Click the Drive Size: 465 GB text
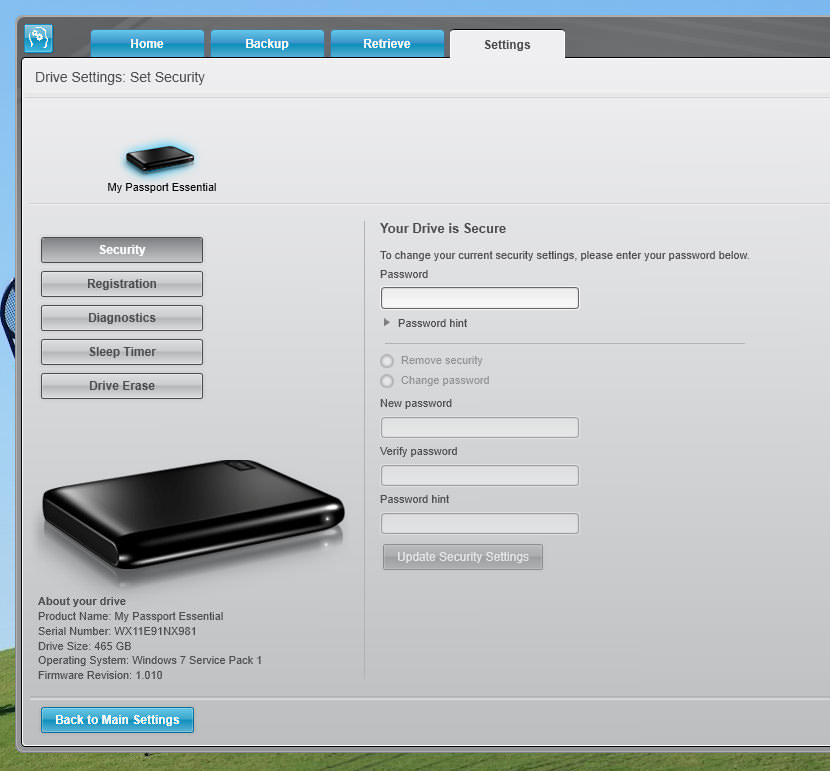This screenshot has width=830, height=771. [x=85, y=646]
